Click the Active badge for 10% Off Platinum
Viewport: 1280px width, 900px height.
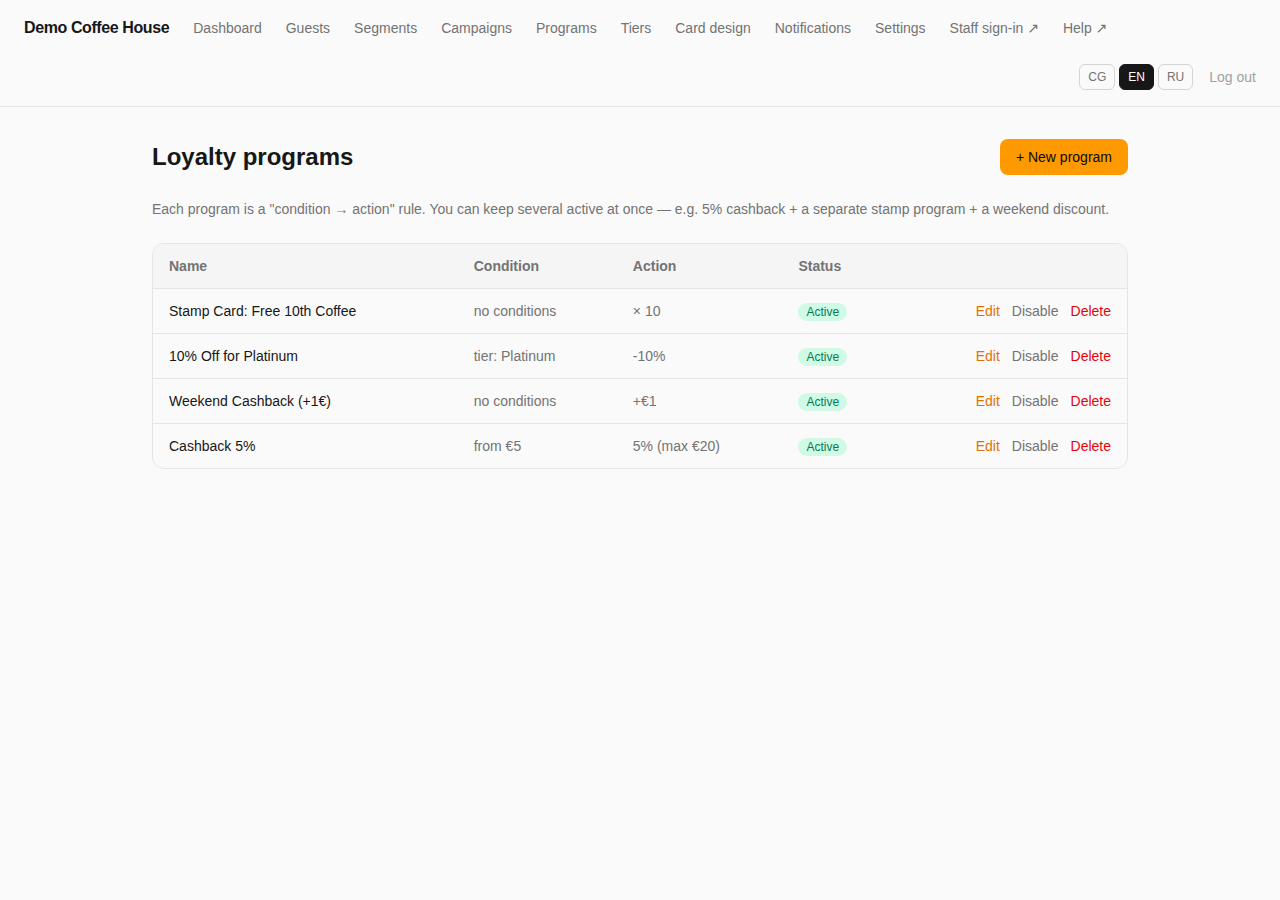click(822, 357)
